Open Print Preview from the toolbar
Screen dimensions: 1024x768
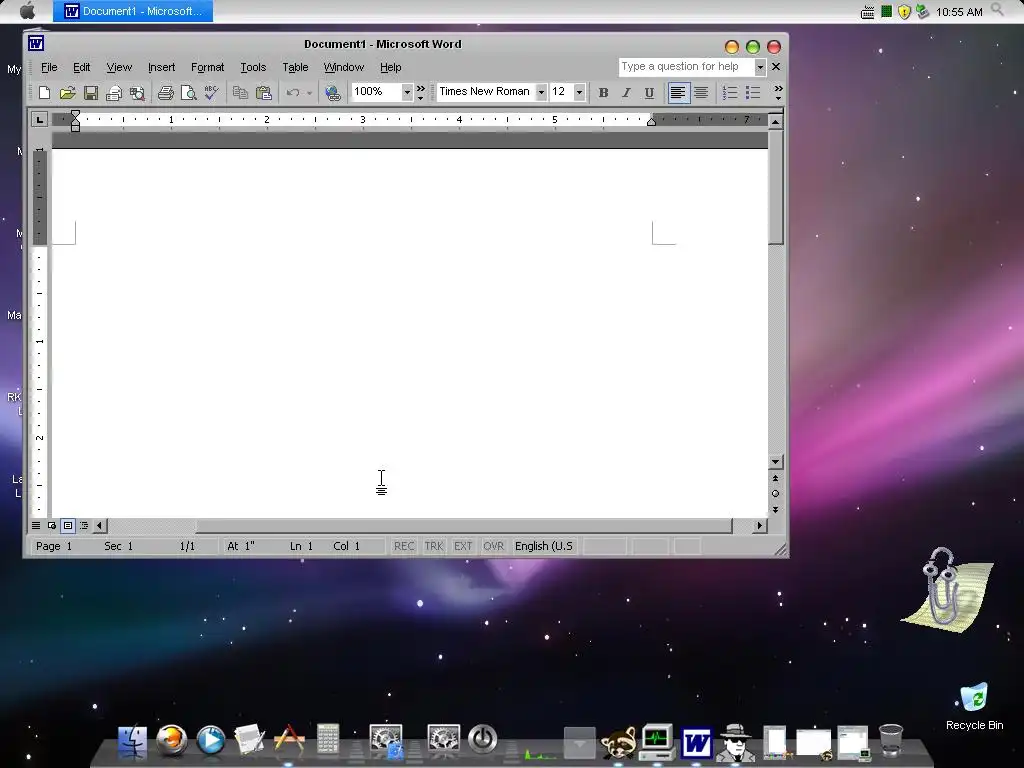click(189, 93)
